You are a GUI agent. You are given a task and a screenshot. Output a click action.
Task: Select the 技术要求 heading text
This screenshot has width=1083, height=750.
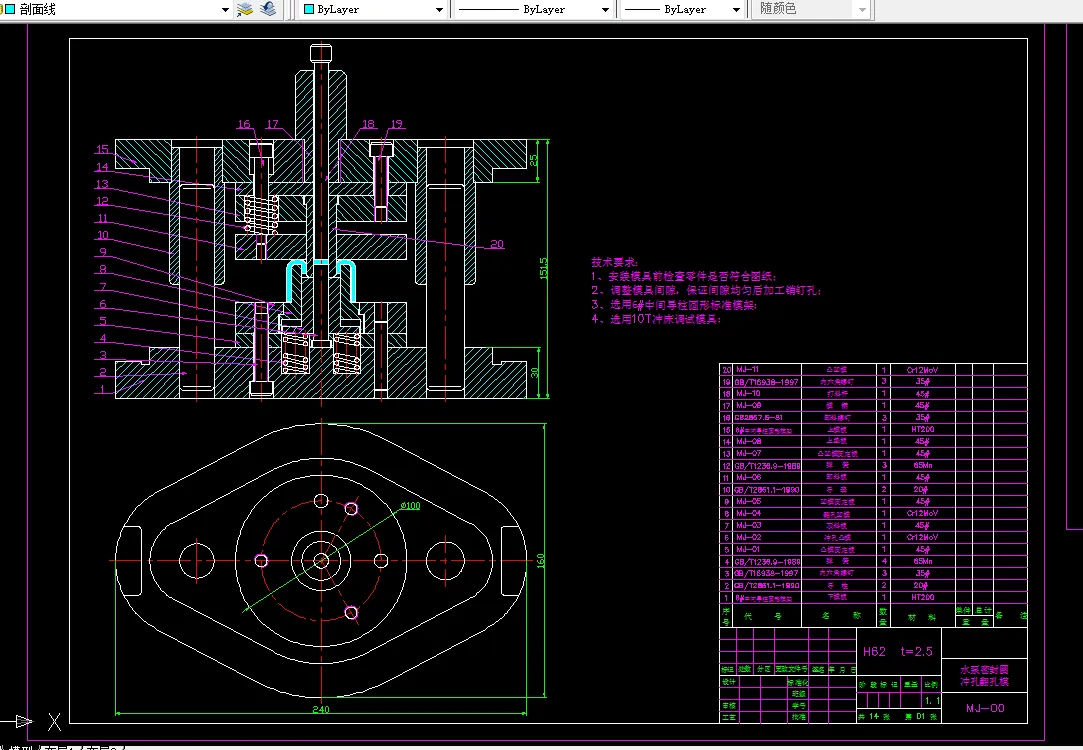click(615, 262)
